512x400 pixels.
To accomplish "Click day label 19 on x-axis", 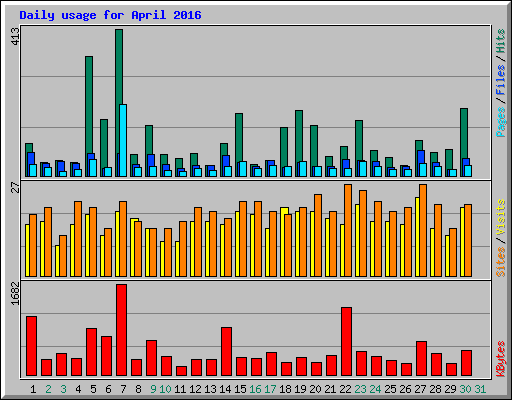I will [300, 389].
